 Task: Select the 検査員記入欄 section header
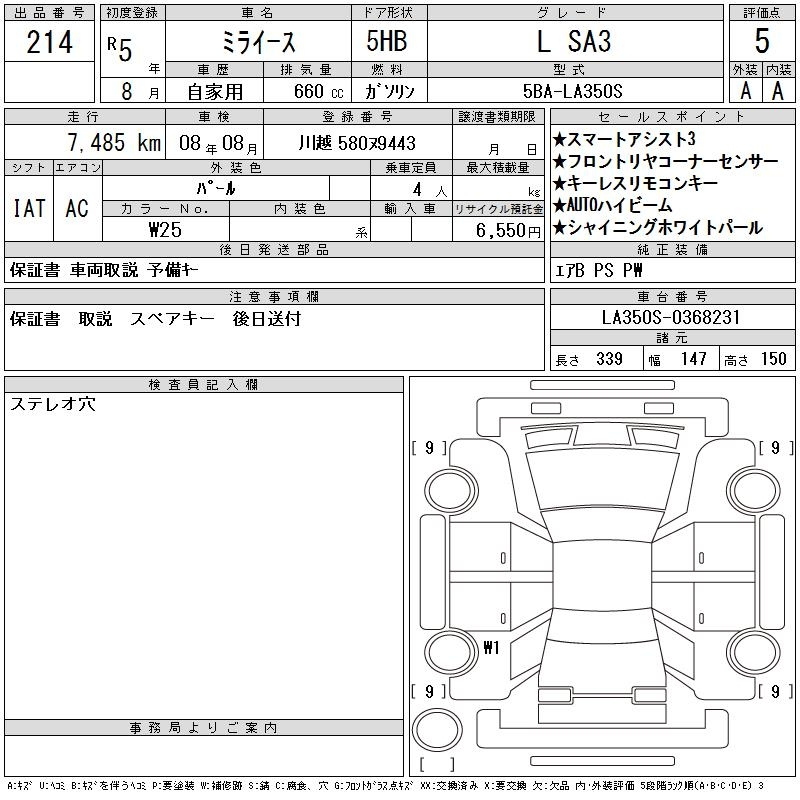203,384
